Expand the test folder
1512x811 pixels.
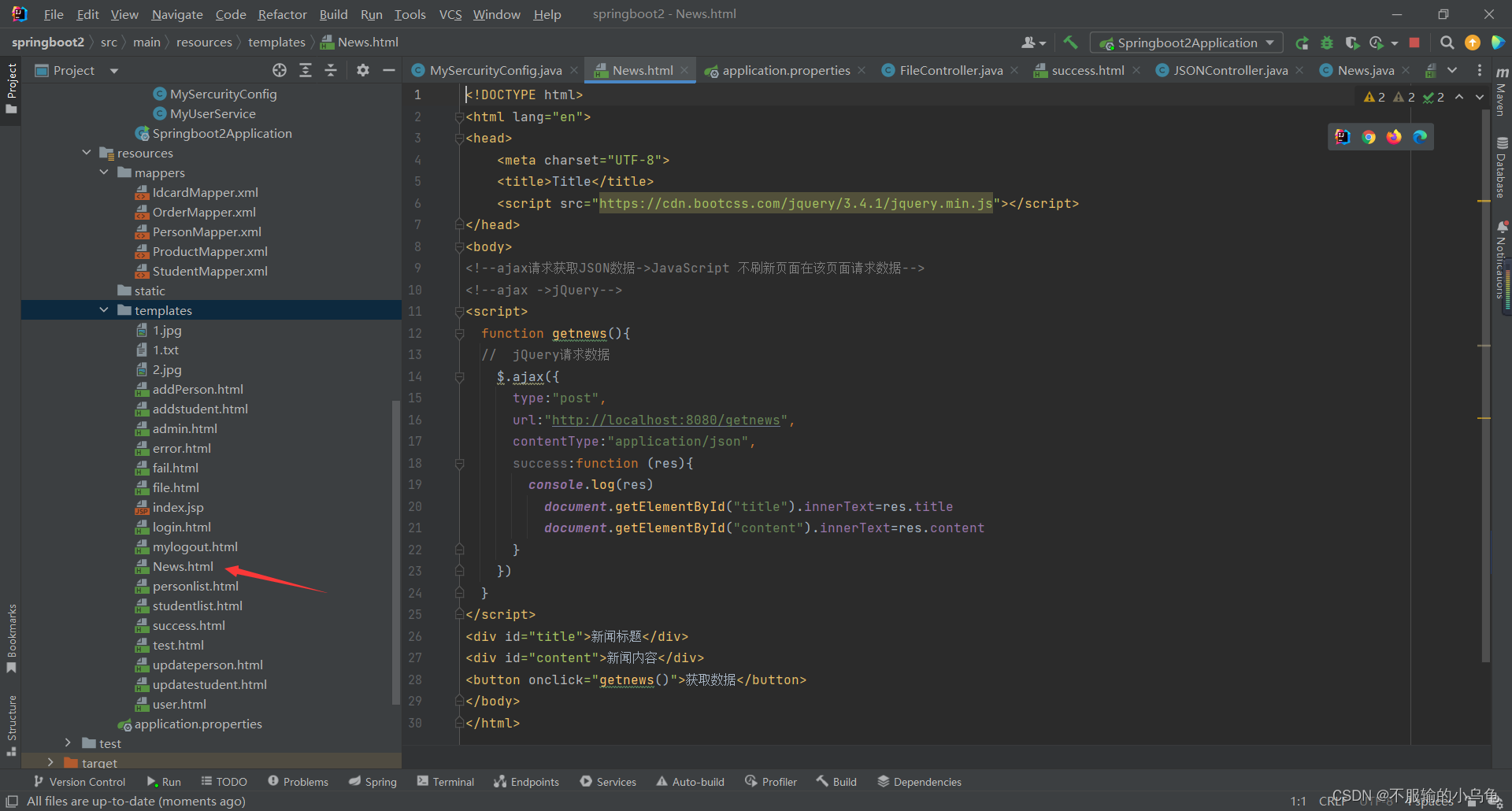68,743
